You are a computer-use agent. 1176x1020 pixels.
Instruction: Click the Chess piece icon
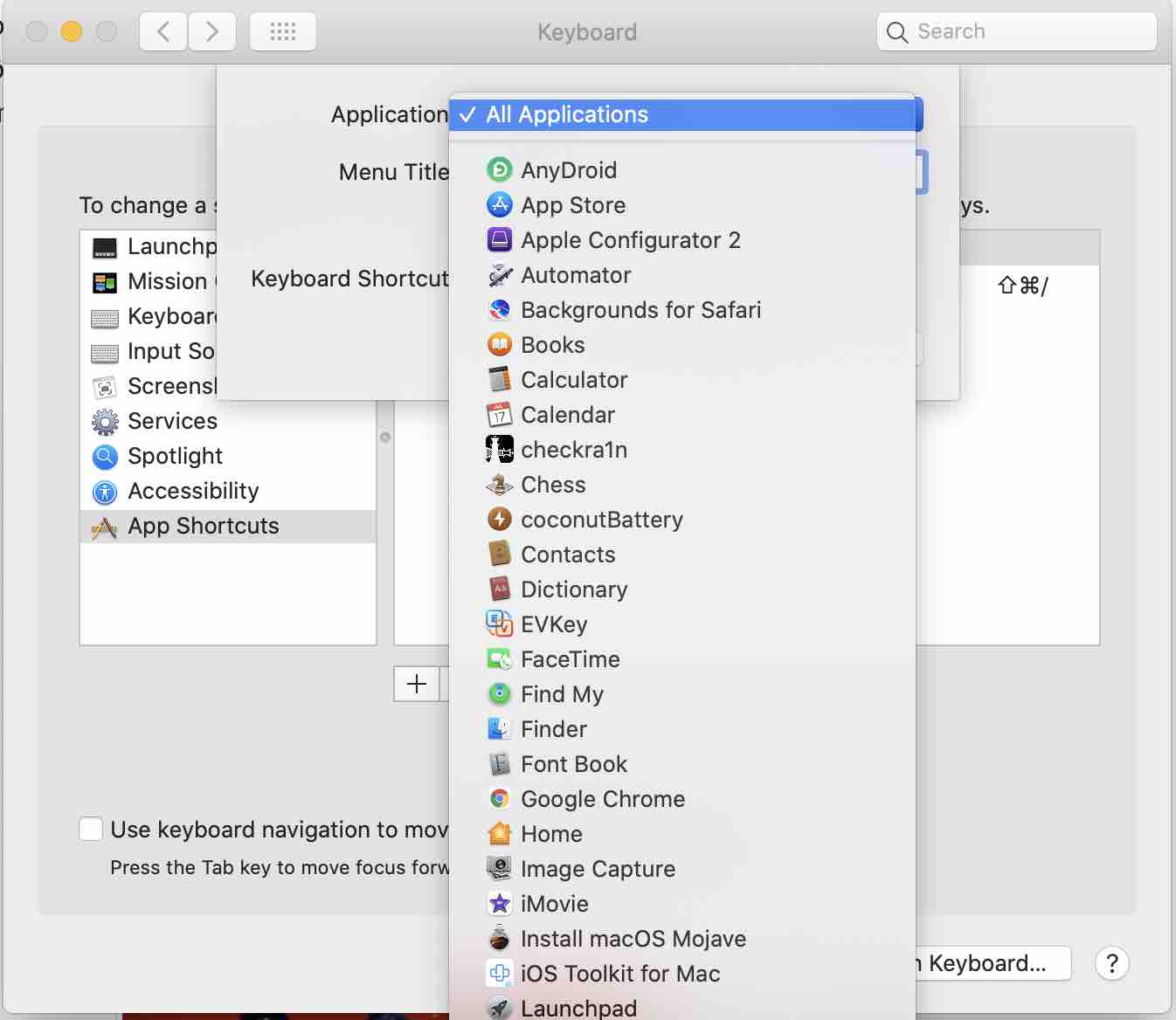click(x=499, y=485)
